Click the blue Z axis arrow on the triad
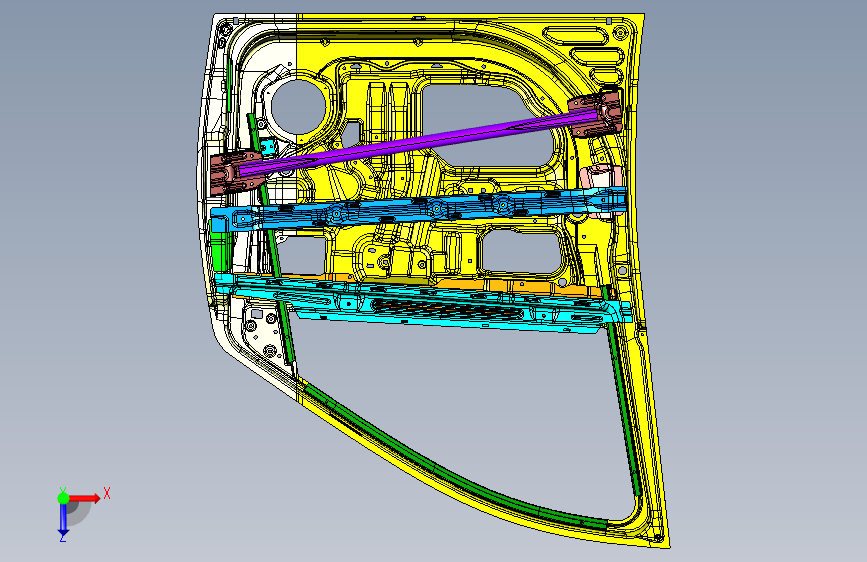Screen dimensions: 867x562 [x=63, y=520]
